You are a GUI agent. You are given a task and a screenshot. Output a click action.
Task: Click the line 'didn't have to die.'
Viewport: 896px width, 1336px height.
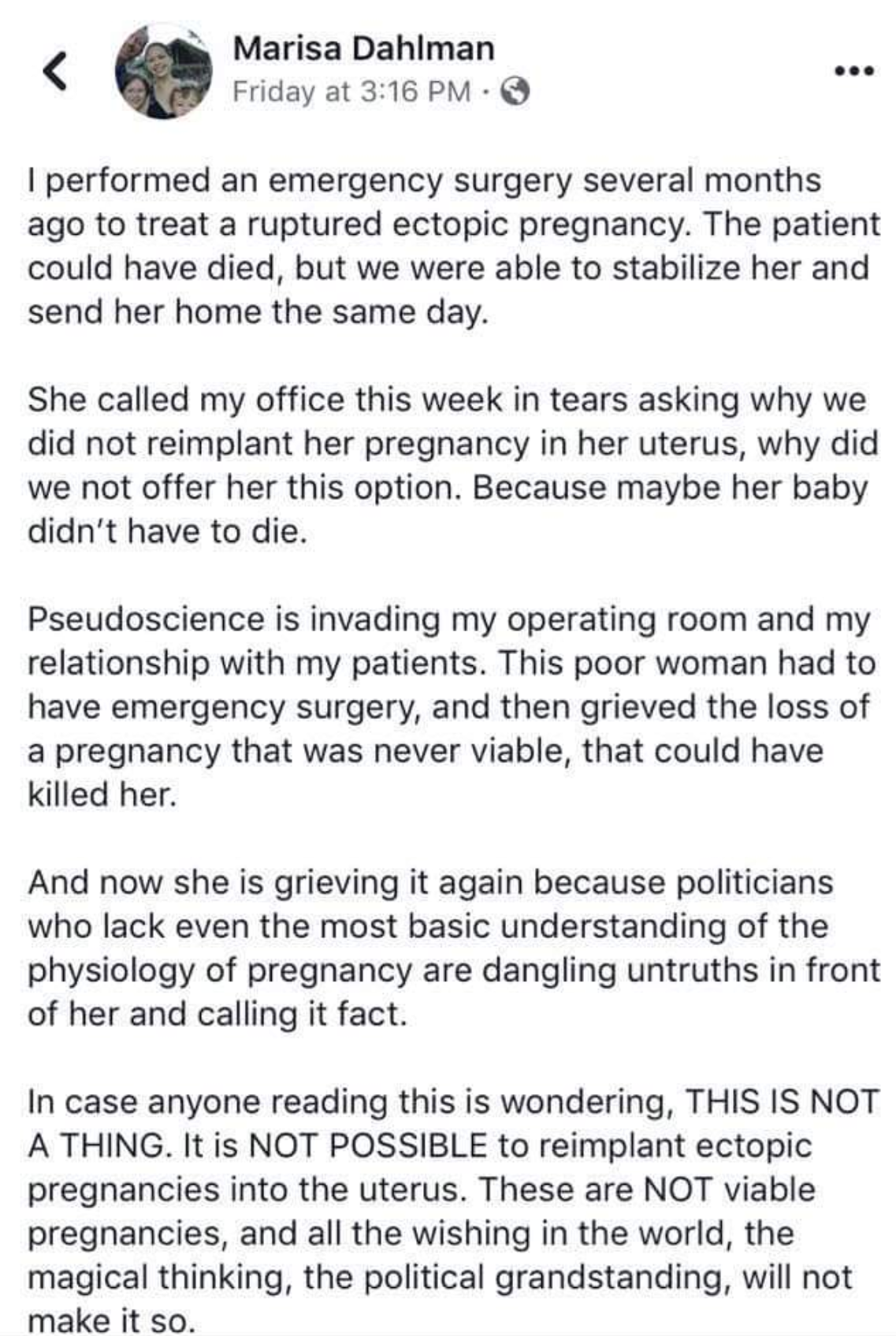click(x=165, y=532)
